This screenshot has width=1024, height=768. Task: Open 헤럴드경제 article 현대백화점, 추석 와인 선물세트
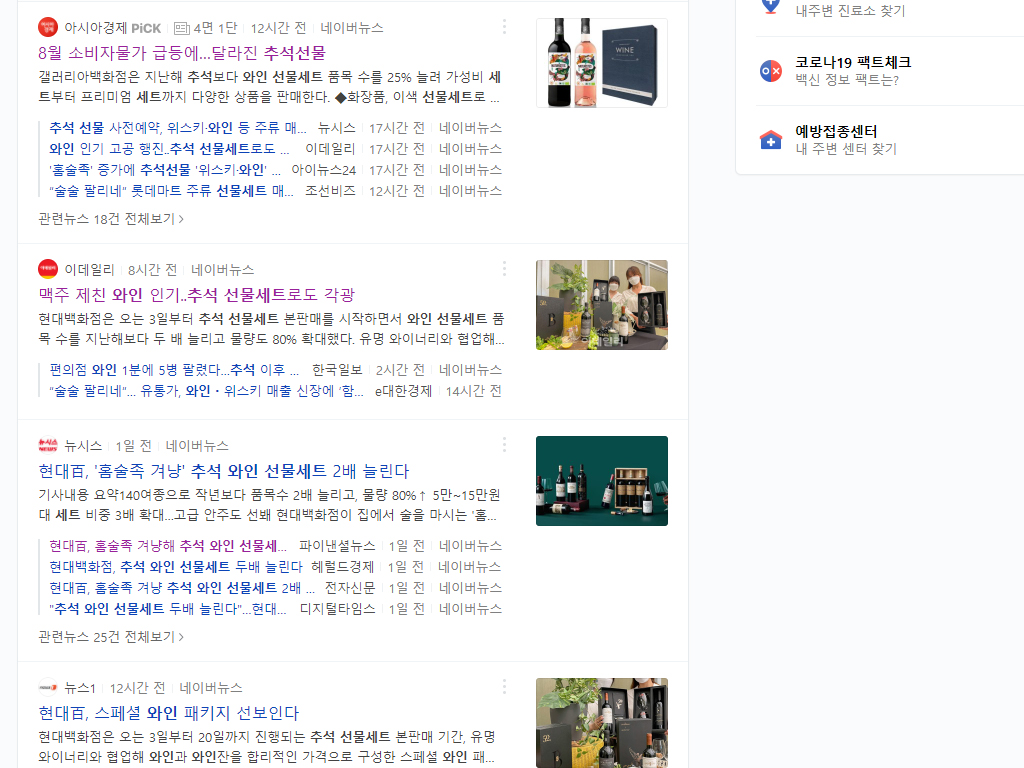pos(176,566)
